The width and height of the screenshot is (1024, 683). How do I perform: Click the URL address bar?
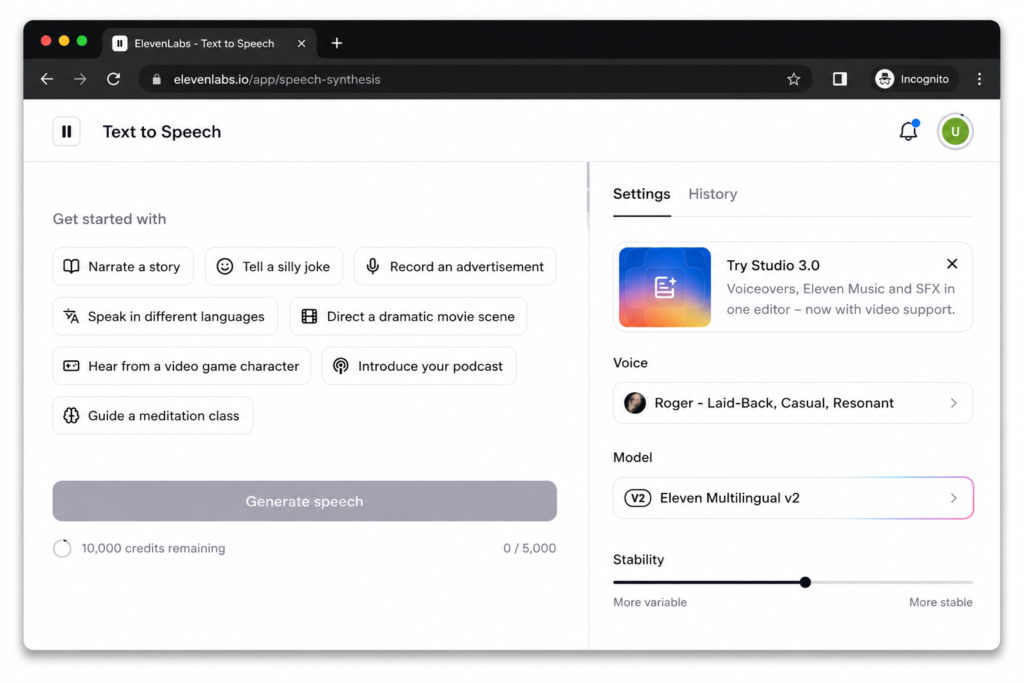pos(475,79)
